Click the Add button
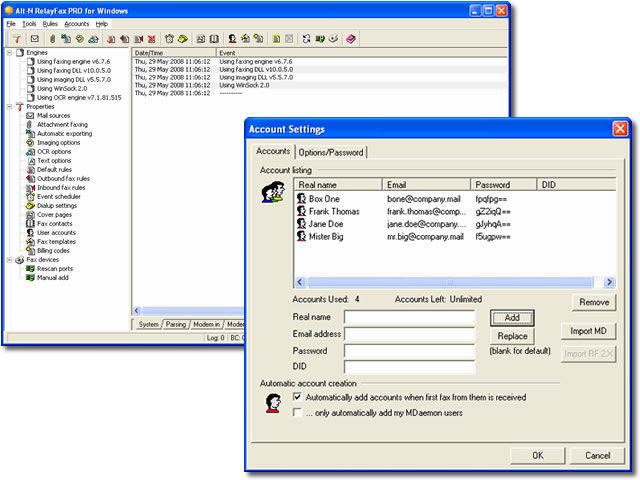640x480 pixels. click(x=511, y=317)
